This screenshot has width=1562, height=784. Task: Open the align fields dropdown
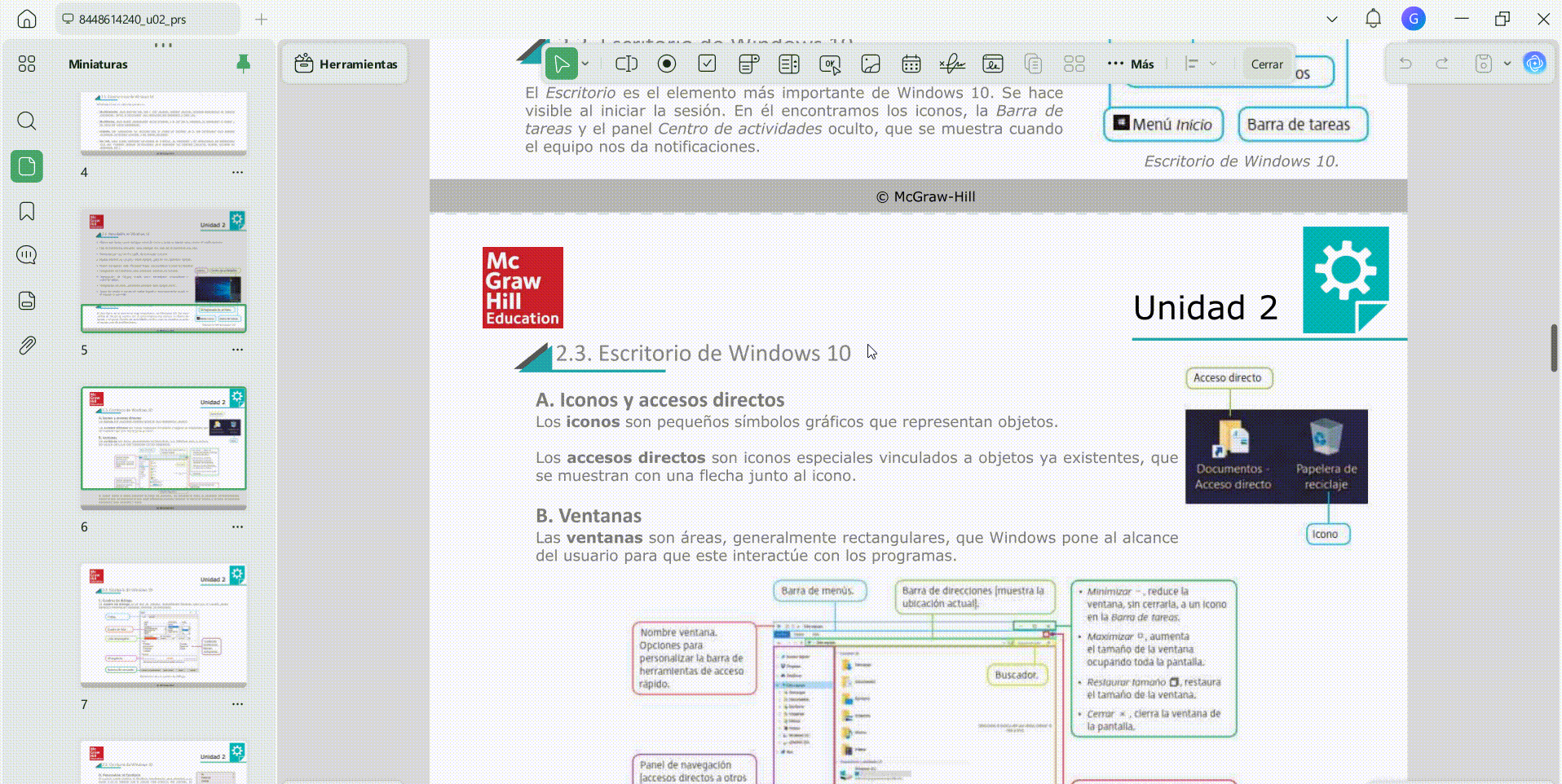pos(1200,64)
